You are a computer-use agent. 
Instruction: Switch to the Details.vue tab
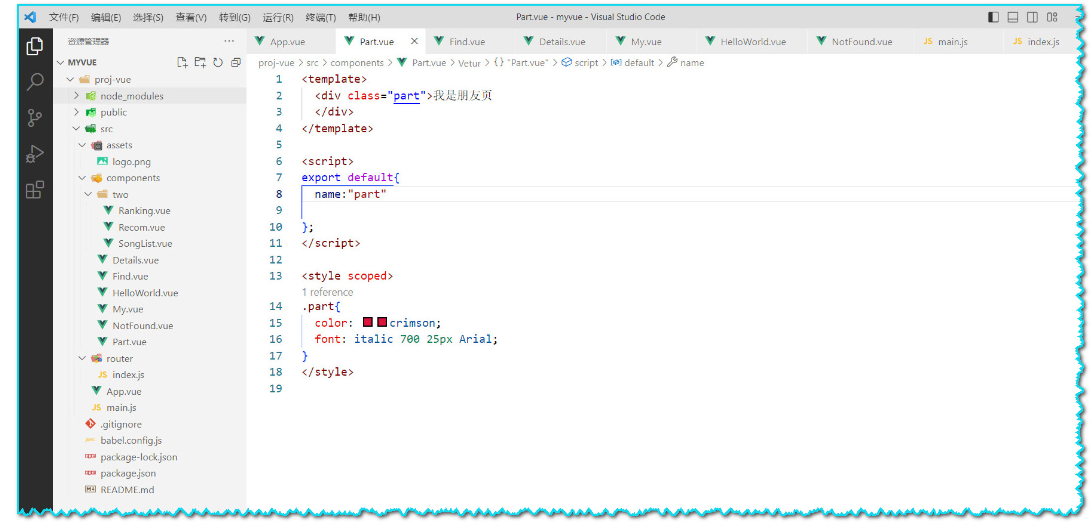(561, 41)
